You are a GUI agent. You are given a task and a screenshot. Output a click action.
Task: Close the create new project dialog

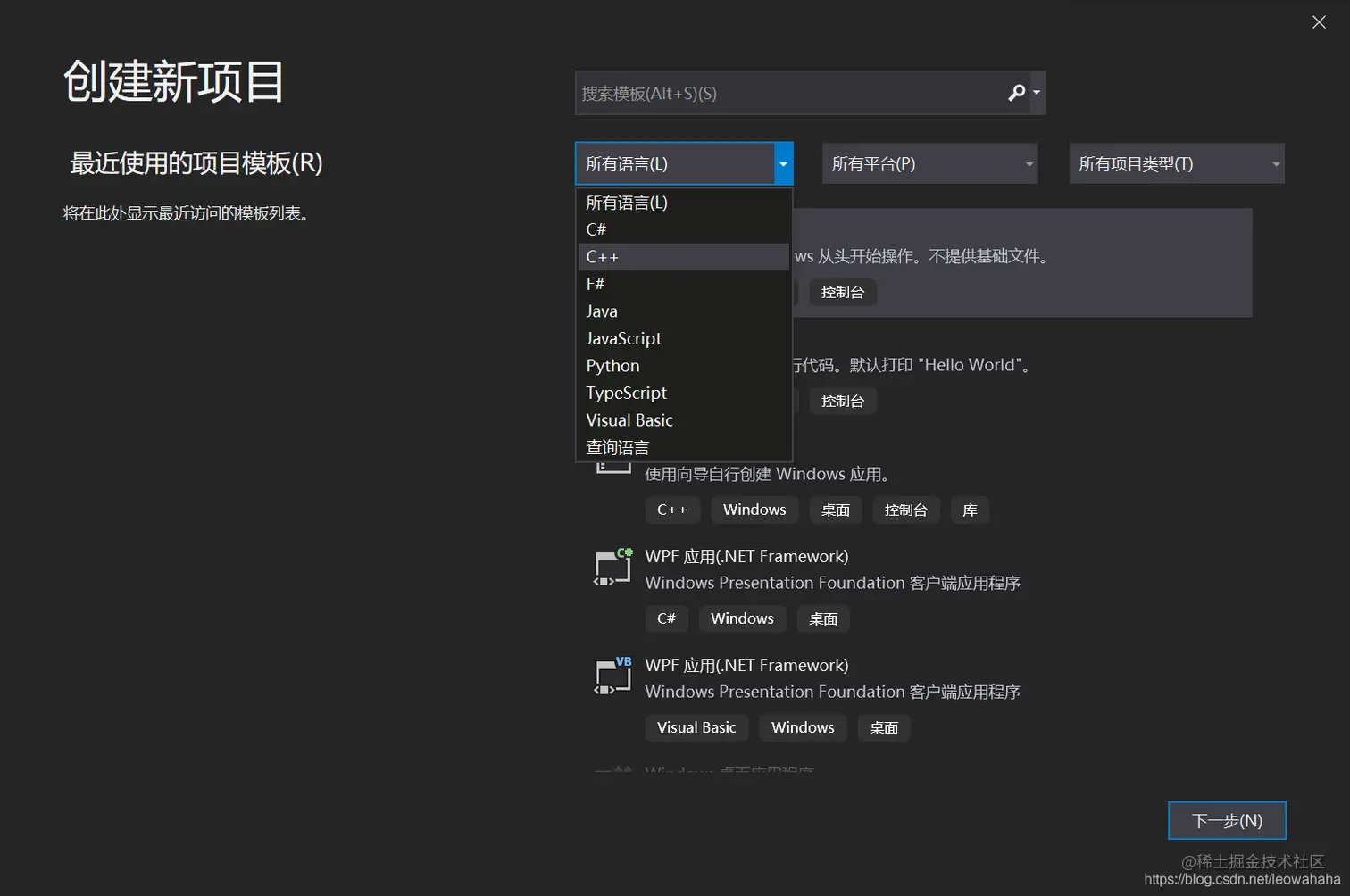point(1319,22)
